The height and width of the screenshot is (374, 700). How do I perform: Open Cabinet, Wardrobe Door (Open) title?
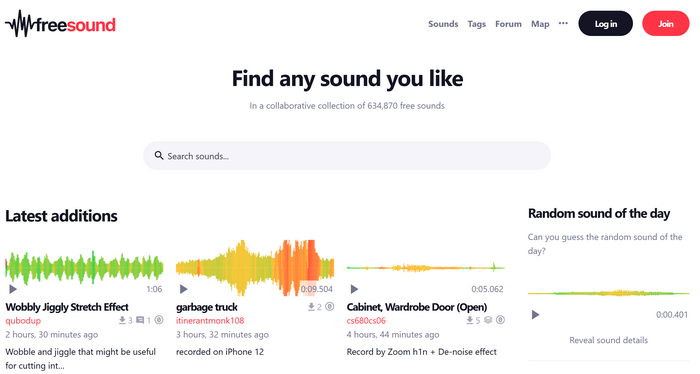(x=417, y=307)
